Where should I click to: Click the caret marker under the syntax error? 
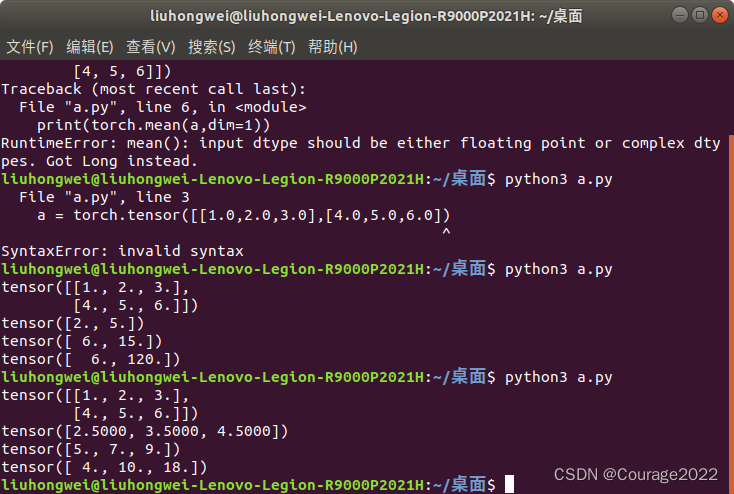pos(446,232)
